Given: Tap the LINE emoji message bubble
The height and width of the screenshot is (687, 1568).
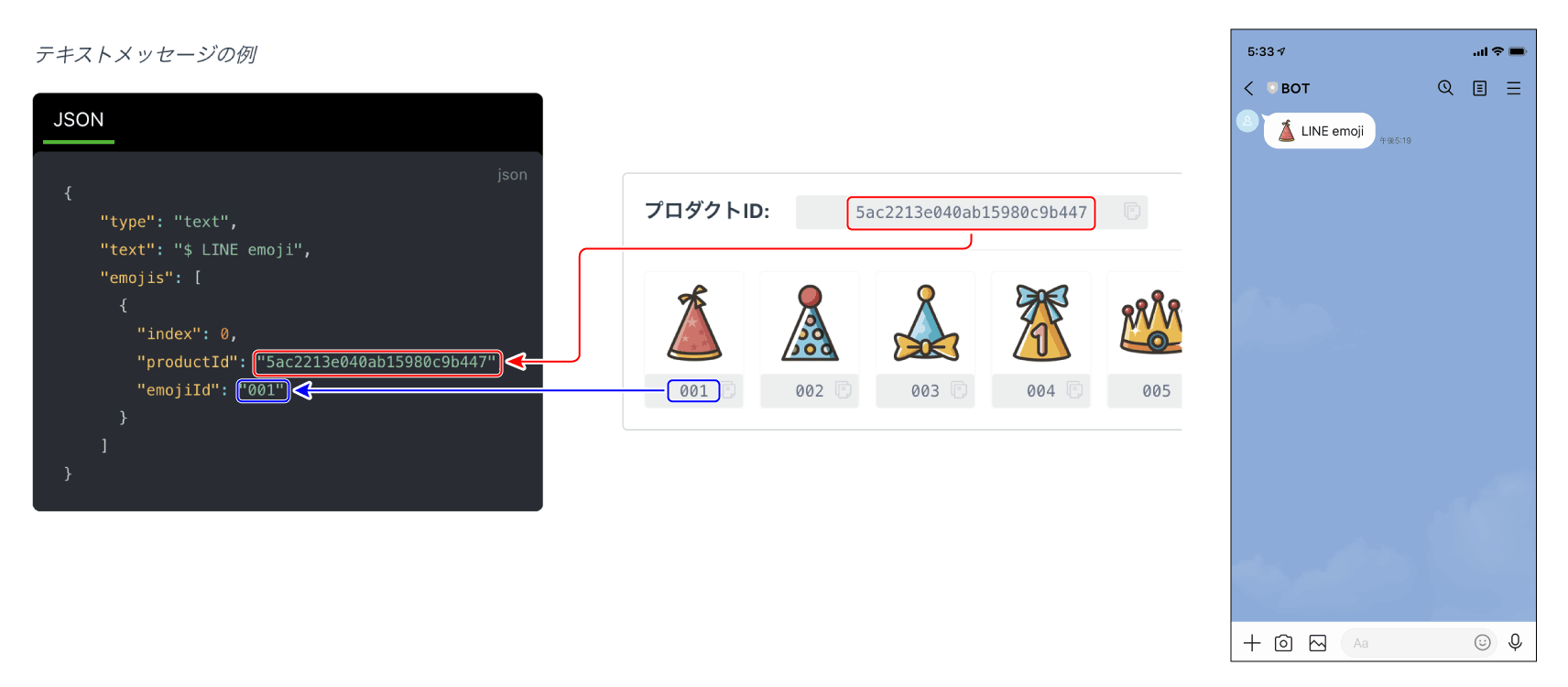Looking at the screenshot, I should tap(1320, 131).
